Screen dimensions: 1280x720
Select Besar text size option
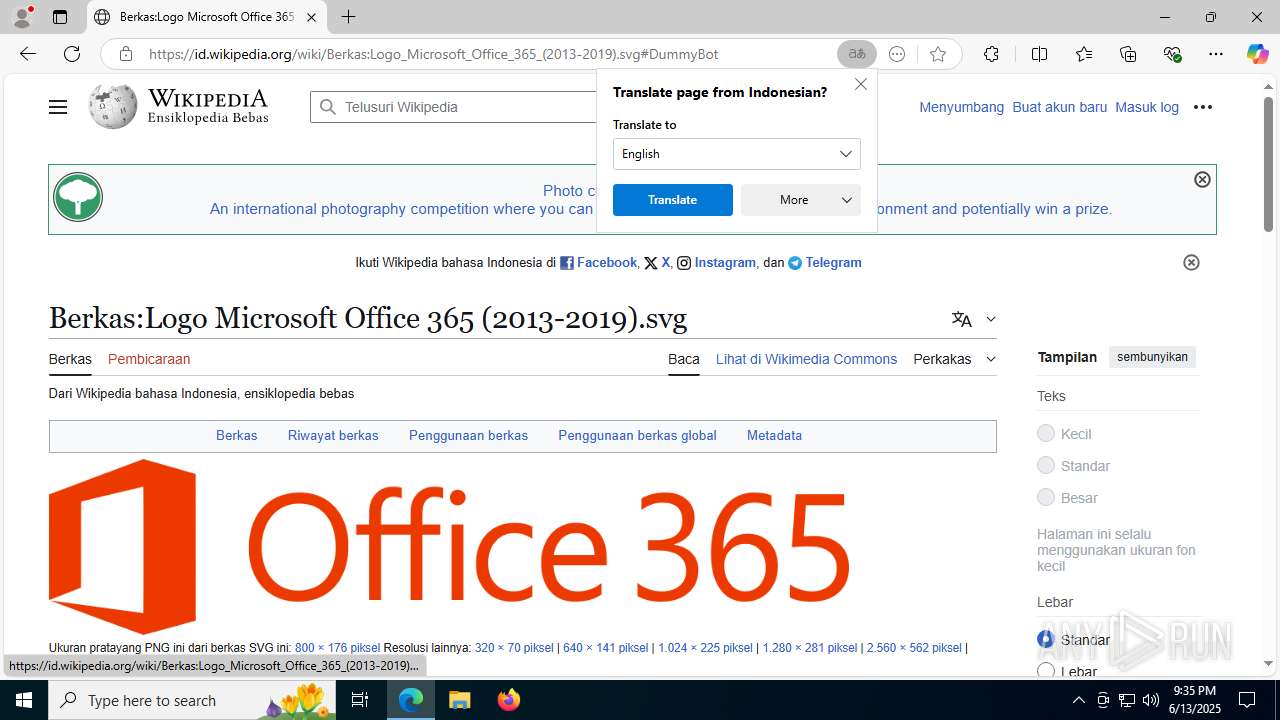click(x=1046, y=497)
